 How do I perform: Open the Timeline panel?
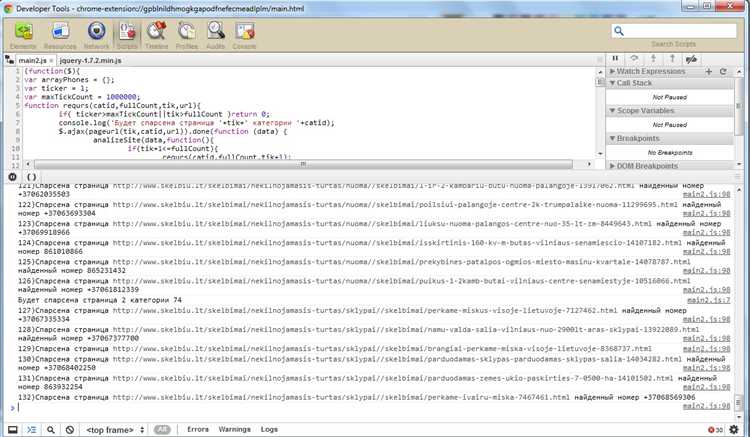click(x=157, y=35)
